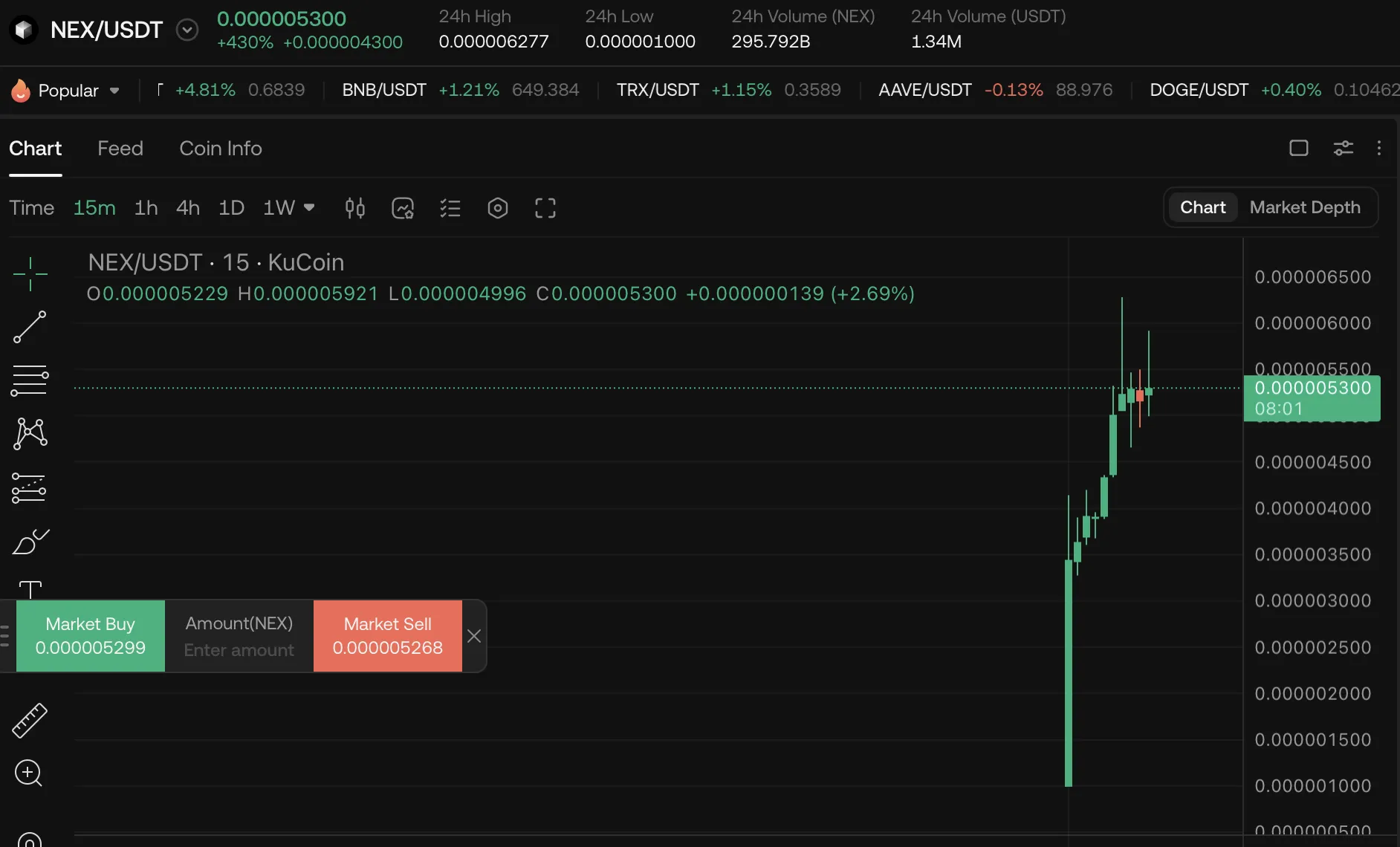Click the NEX/USDT · 15 · KuCoin legend
Screen dimensions: 1400x847
pyautogui.click(x=216, y=262)
